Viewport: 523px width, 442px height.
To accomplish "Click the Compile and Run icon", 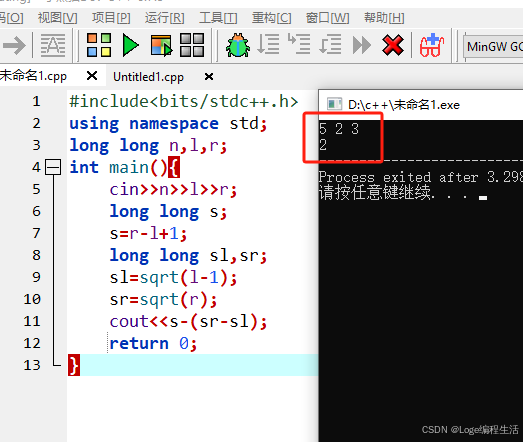I will tap(161, 45).
